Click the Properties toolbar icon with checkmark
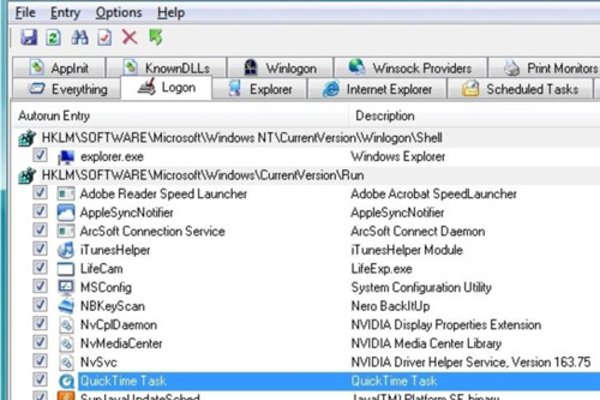 pos(104,38)
